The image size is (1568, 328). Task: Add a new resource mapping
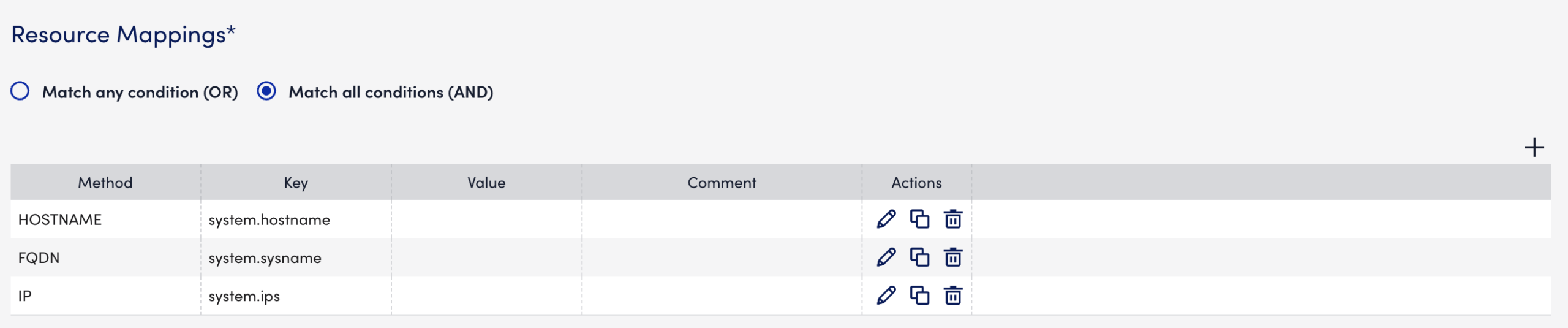click(1534, 148)
